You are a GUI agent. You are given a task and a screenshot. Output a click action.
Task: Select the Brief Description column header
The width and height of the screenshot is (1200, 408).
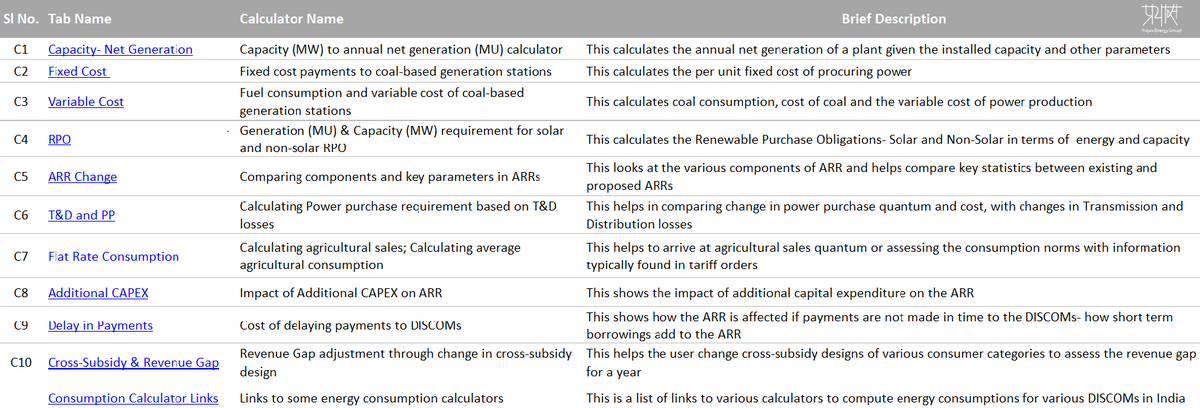(x=894, y=19)
